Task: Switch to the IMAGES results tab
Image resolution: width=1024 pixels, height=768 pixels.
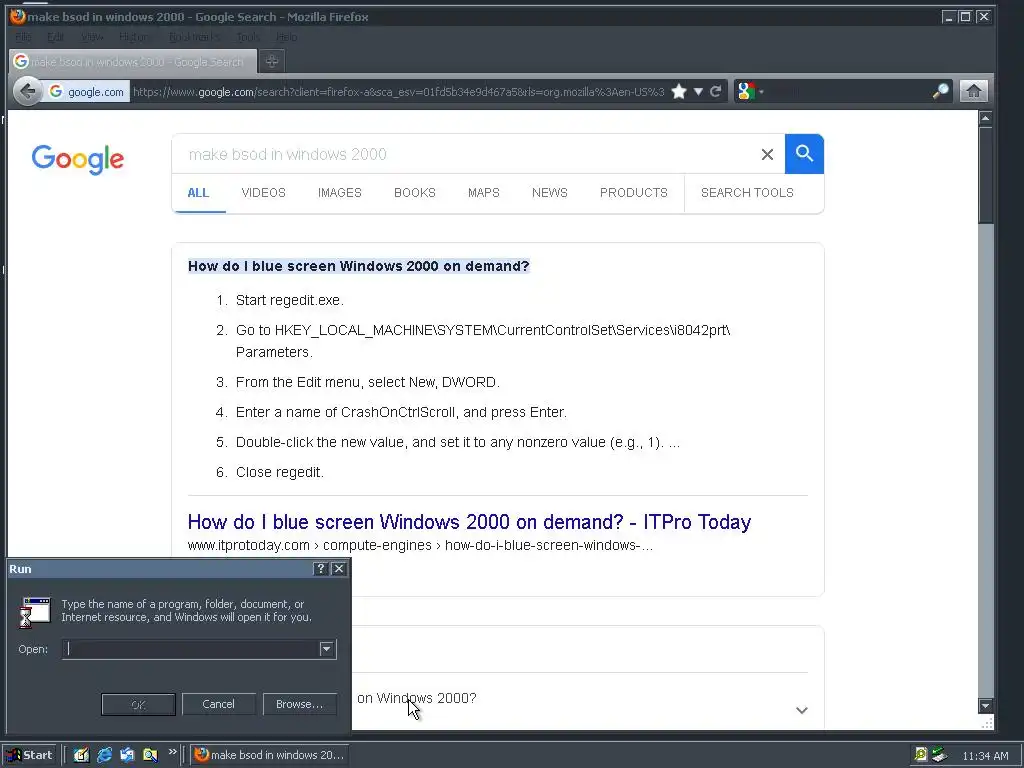Action: pos(340,193)
